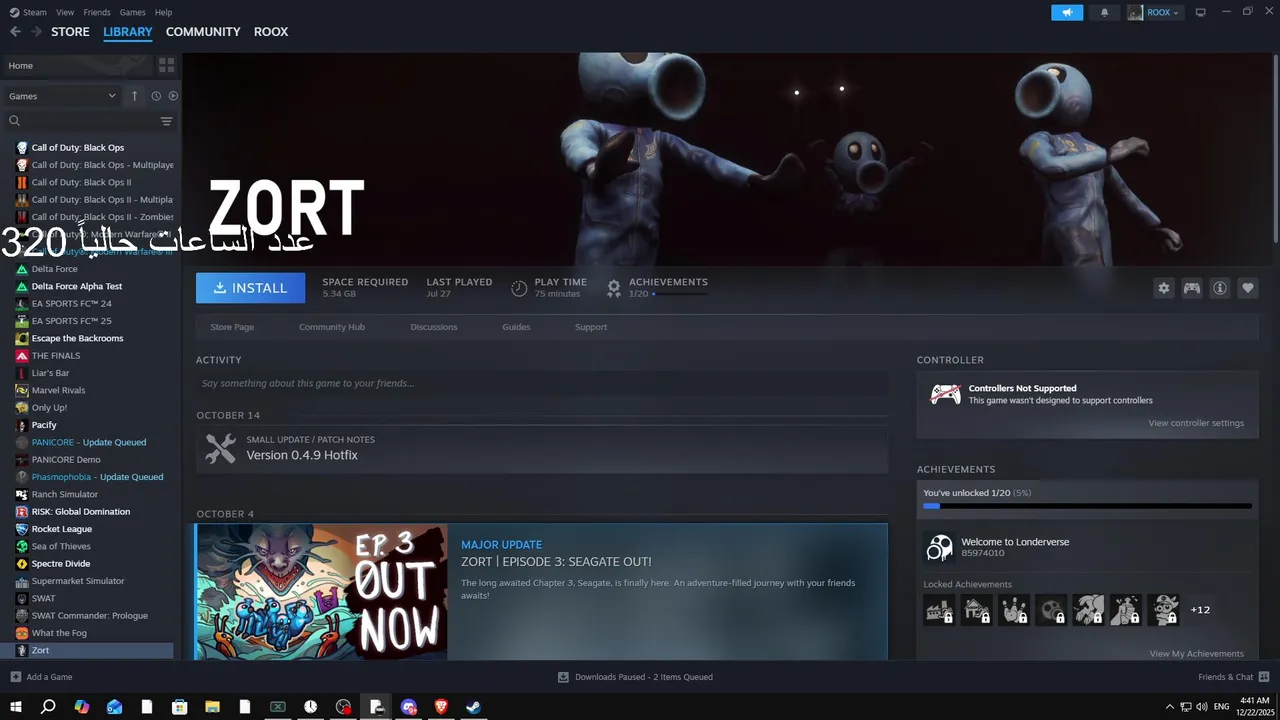Image resolution: width=1280 pixels, height=720 pixels.
Task: Open game settings gear for Zort
Action: click(x=1164, y=288)
